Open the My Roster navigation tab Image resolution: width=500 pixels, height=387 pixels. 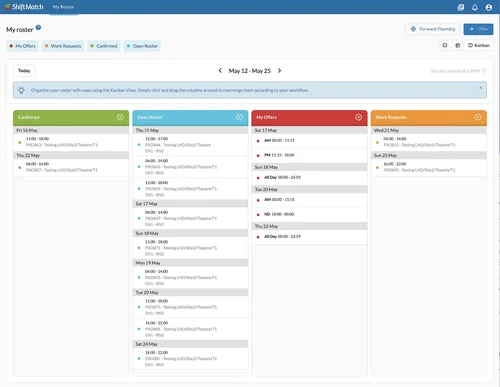click(x=63, y=7)
